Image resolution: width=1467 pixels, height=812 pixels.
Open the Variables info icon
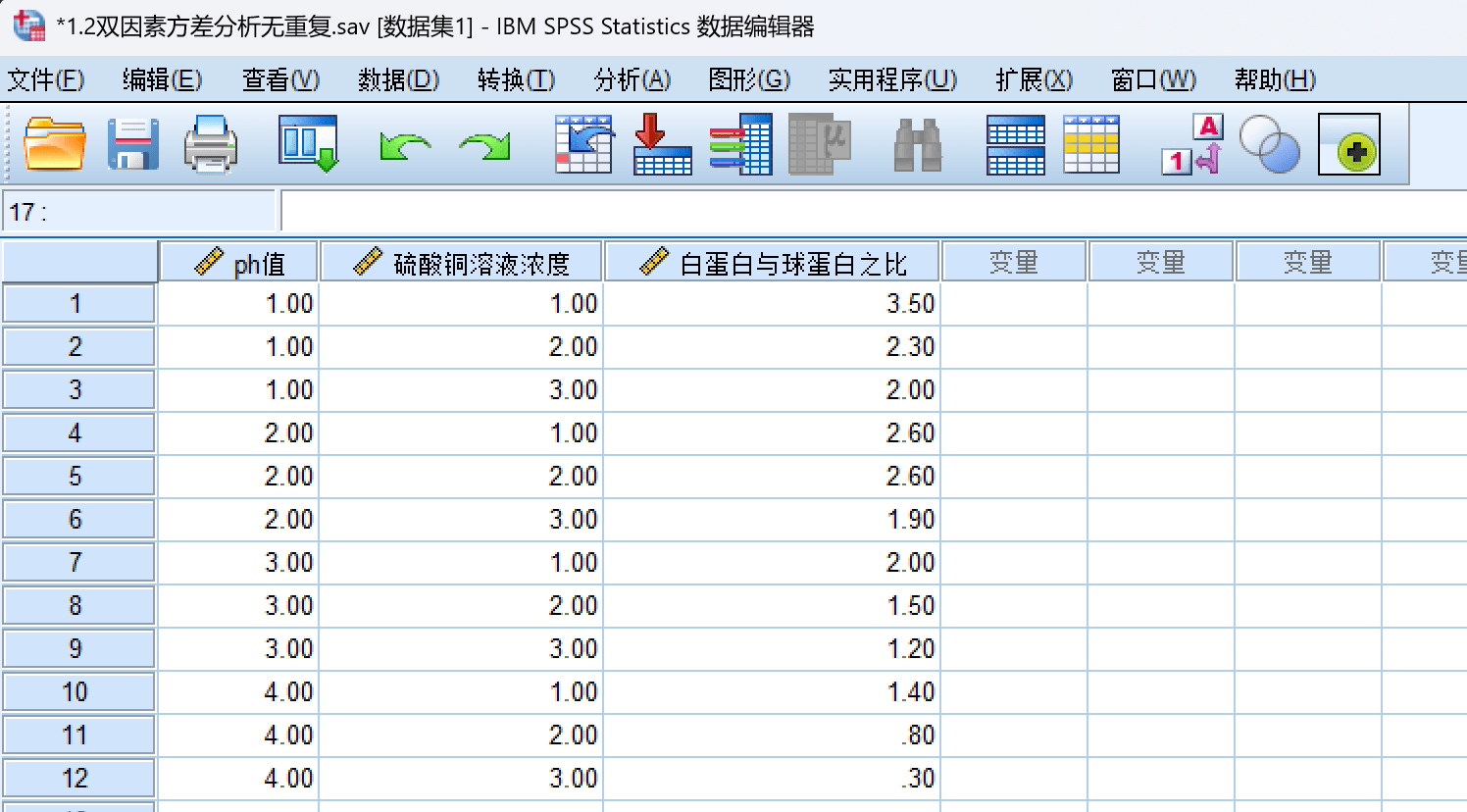[x=740, y=144]
